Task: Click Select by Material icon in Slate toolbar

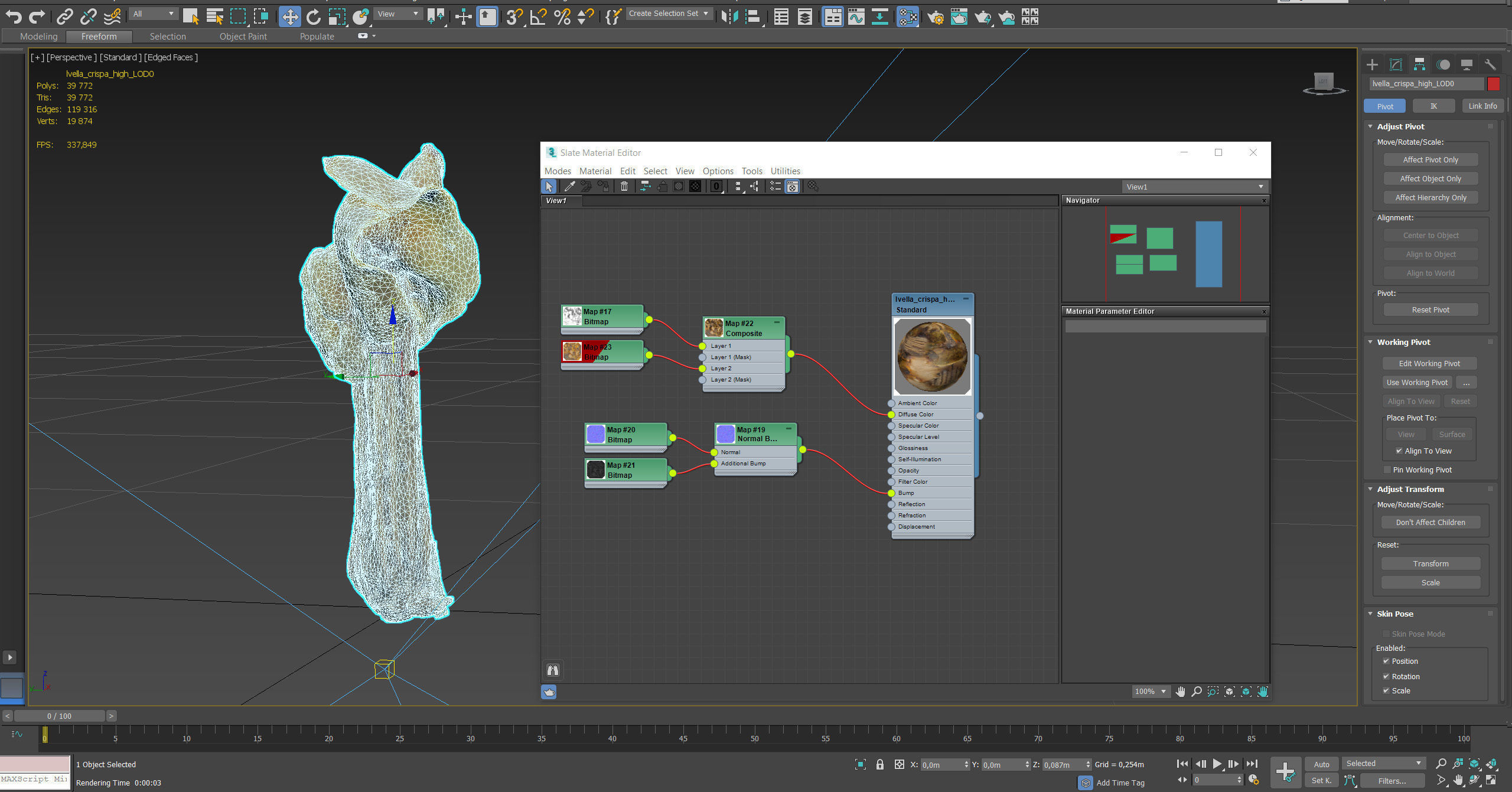Action: pyautogui.click(x=813, y=187)
